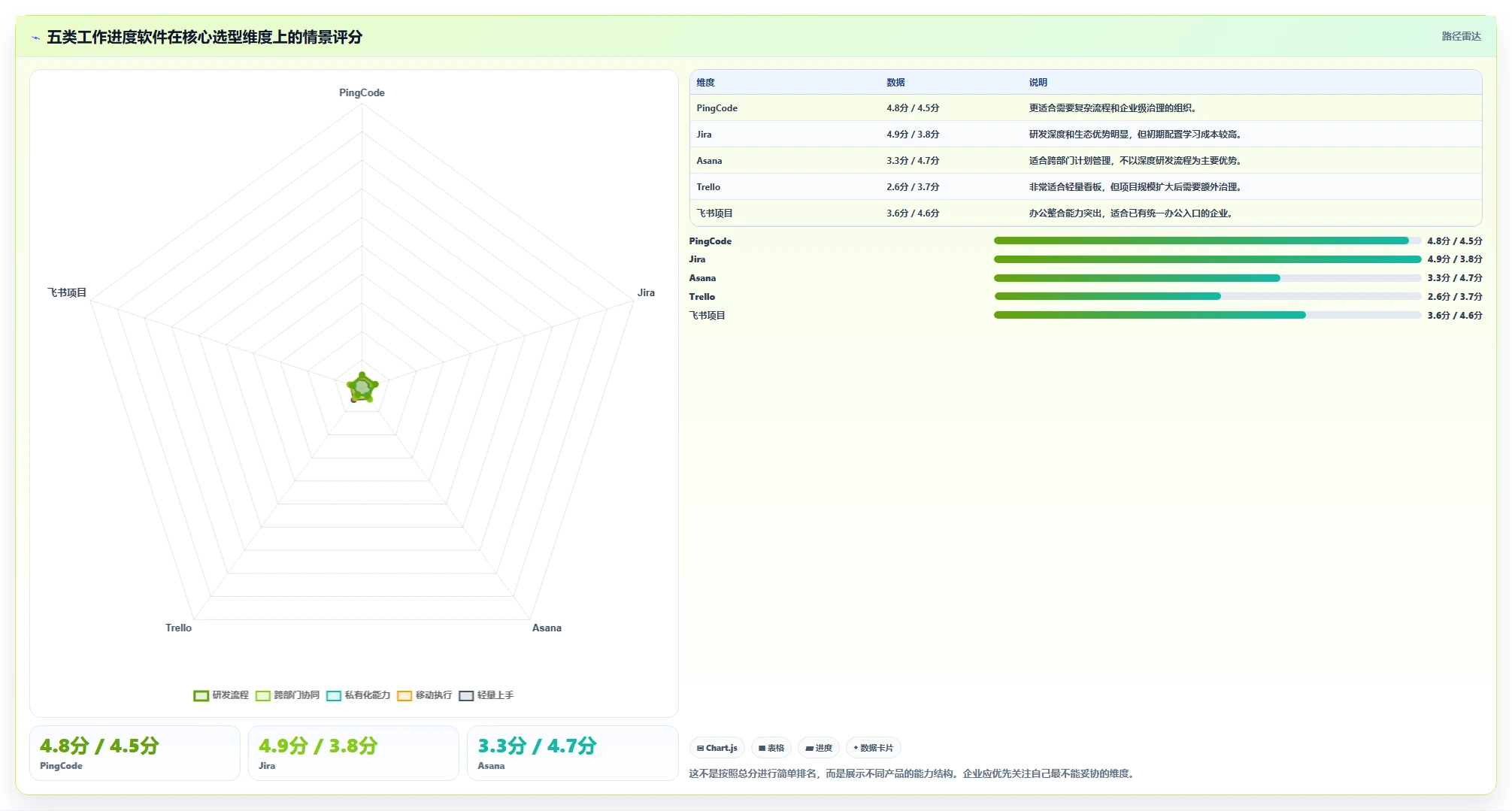Image resolution: width=1512 pixels, height=811 pixels.
Task: Click 2.6分 / 3.7分 value right of Trello bar
Action: [x=1455, y=297]
